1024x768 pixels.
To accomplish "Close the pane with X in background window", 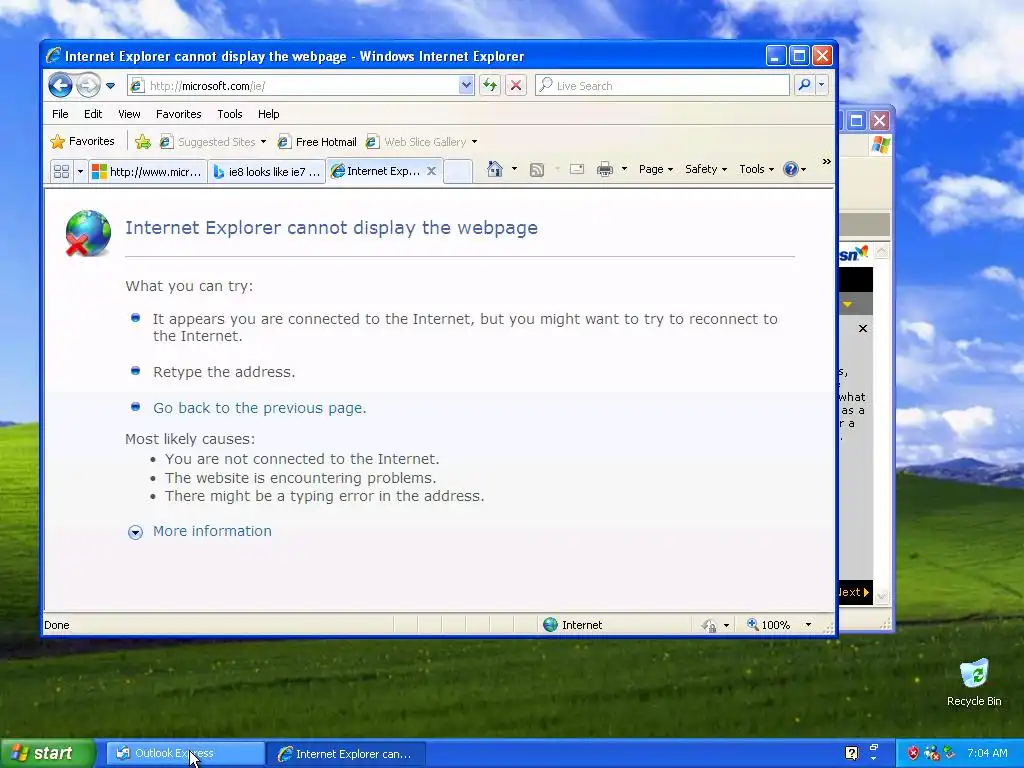I will [863, 328].
